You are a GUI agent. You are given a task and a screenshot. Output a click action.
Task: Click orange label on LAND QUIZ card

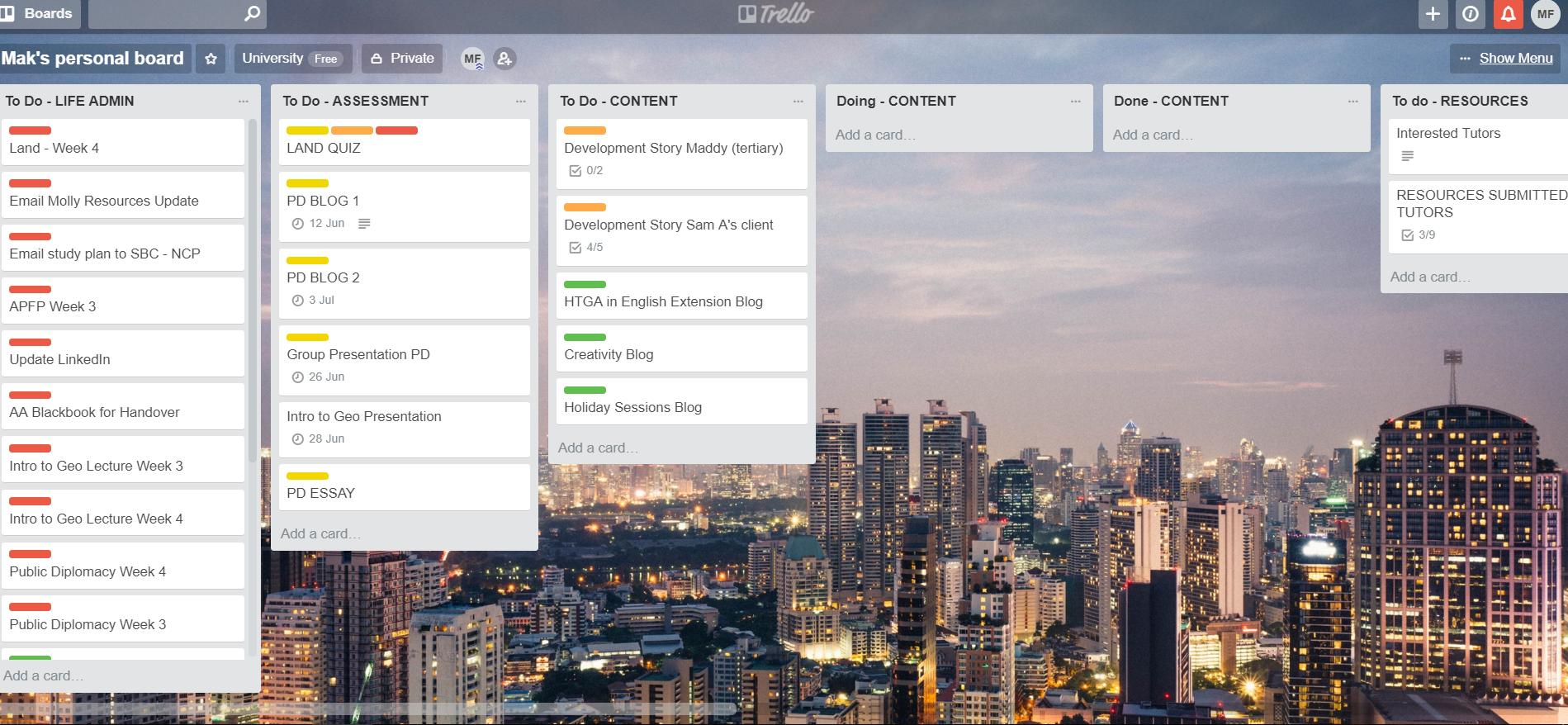352,130
